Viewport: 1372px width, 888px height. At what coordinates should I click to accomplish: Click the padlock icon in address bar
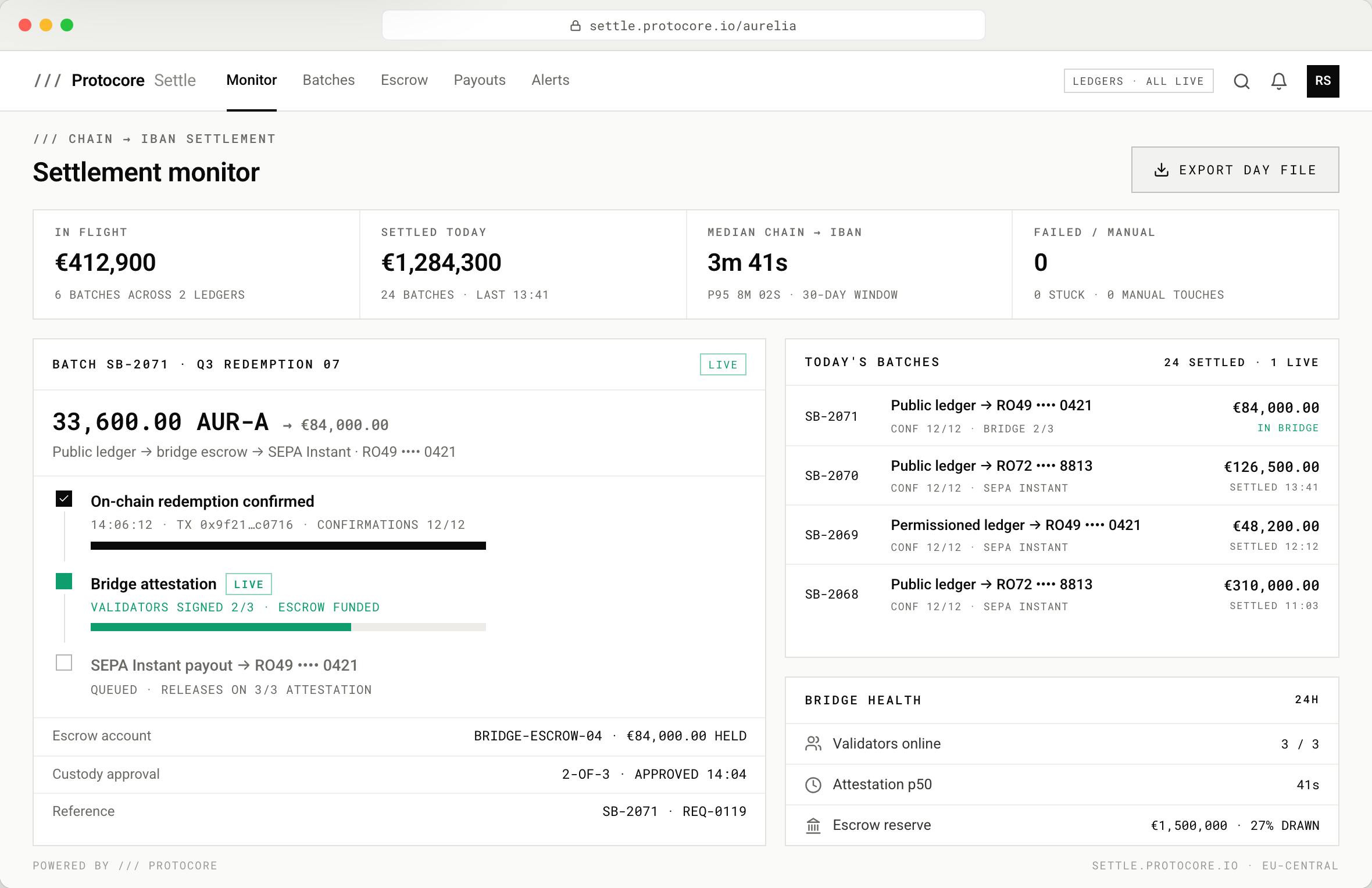(x=575, y=26)
